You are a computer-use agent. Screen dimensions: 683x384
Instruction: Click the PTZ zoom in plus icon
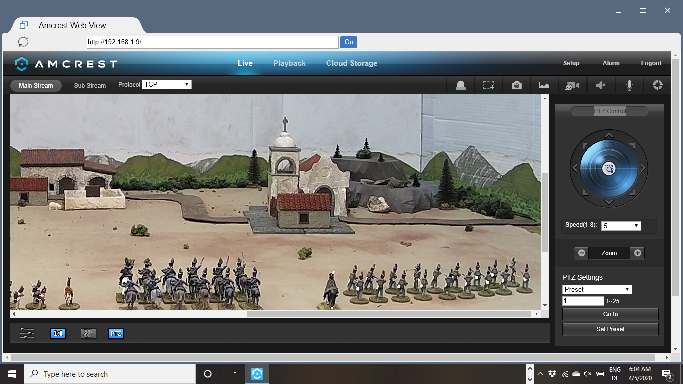click(x=637, y=253)
